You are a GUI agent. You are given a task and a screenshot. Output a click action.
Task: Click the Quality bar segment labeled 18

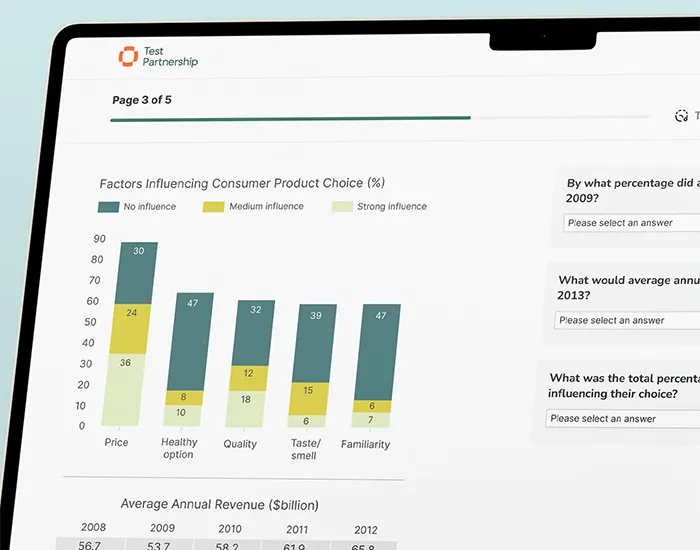coord(246,409)
